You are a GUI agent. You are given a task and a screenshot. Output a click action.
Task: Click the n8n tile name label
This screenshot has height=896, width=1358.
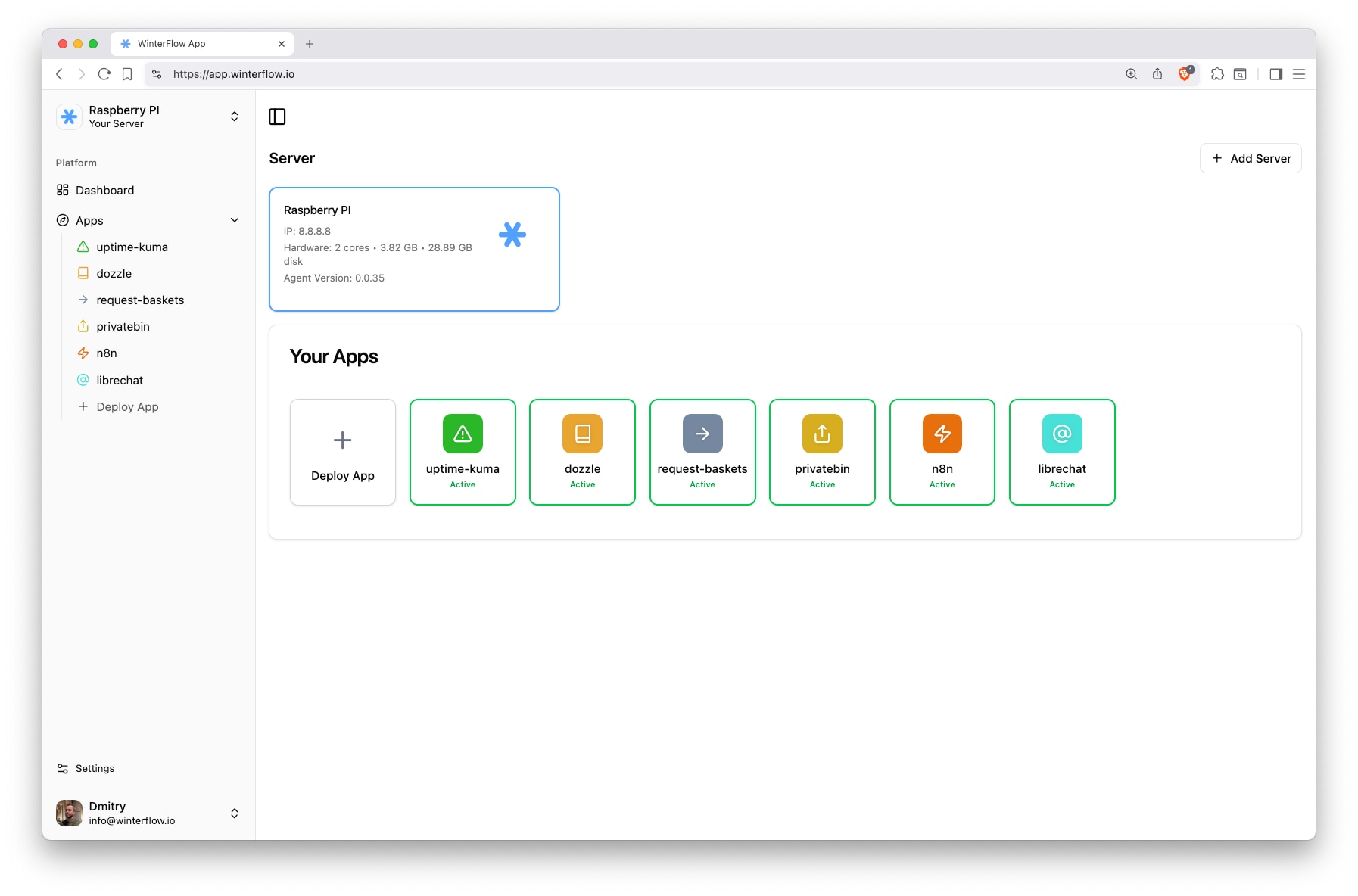point(942,468)
